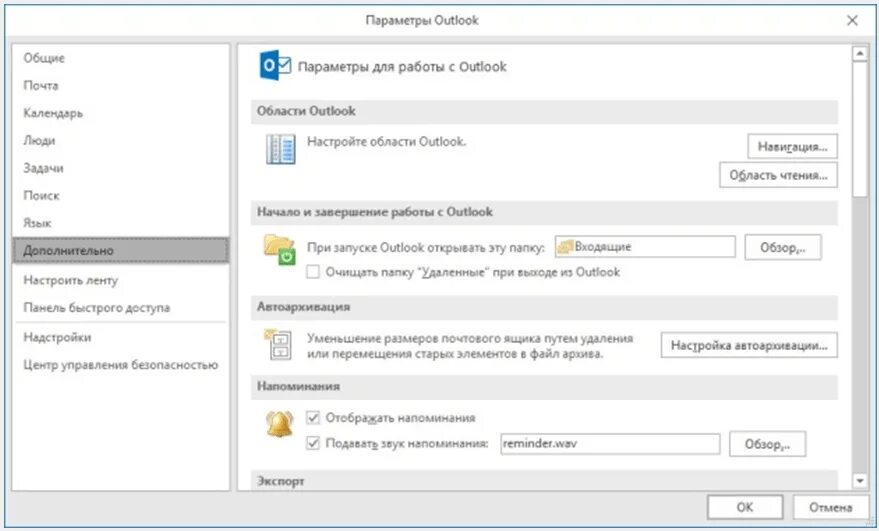Go to Поиск settings

(x=121, y=196)
